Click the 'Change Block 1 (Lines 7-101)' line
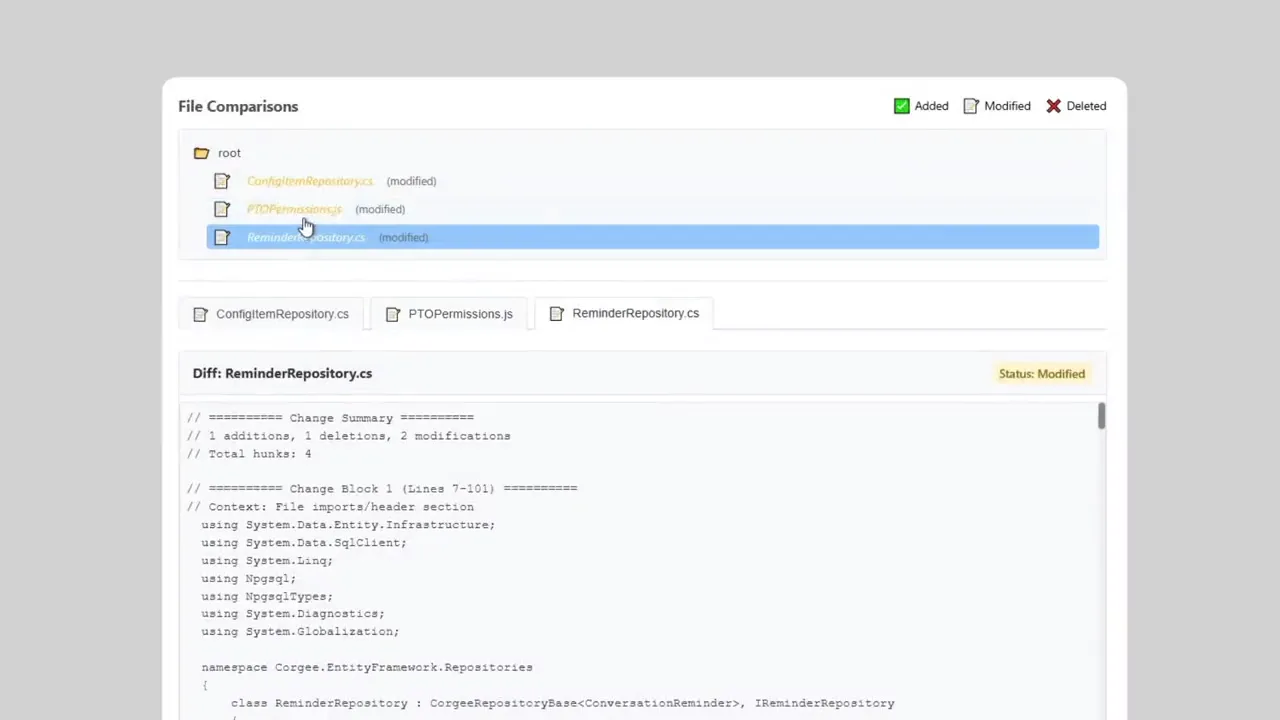1280x720 pixels. coord(382,489)
